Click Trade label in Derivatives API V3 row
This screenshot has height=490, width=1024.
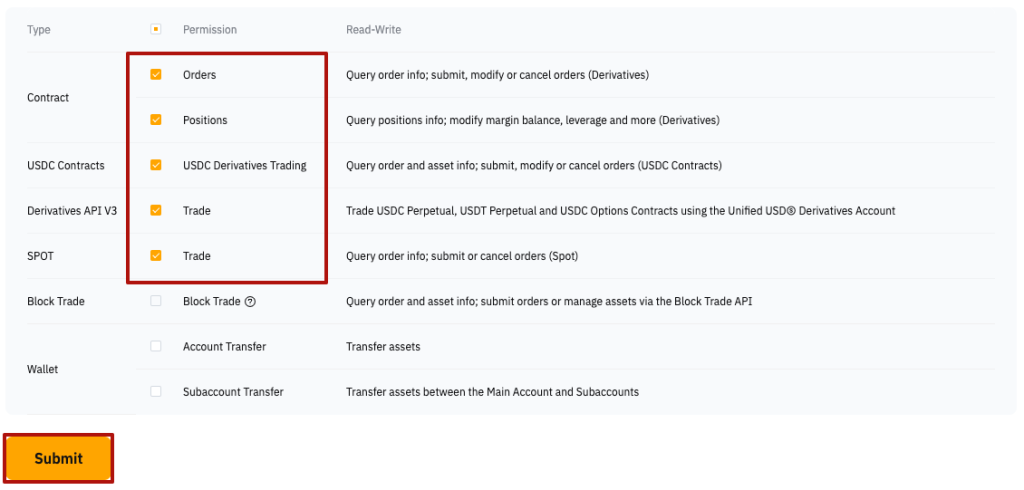tap(197, 210)
